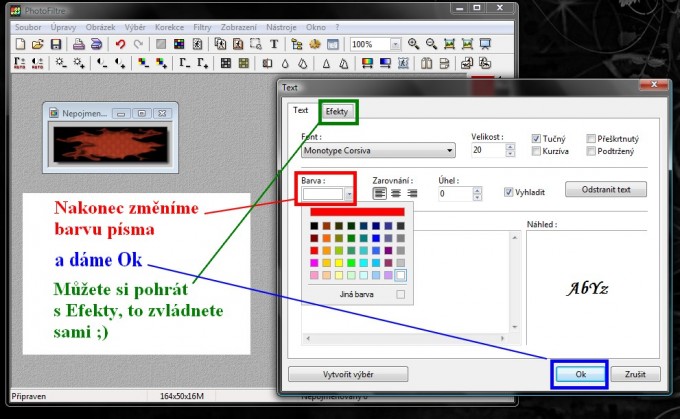Open the Monotype Corsiva font dropdown

[x=378, y=151]
